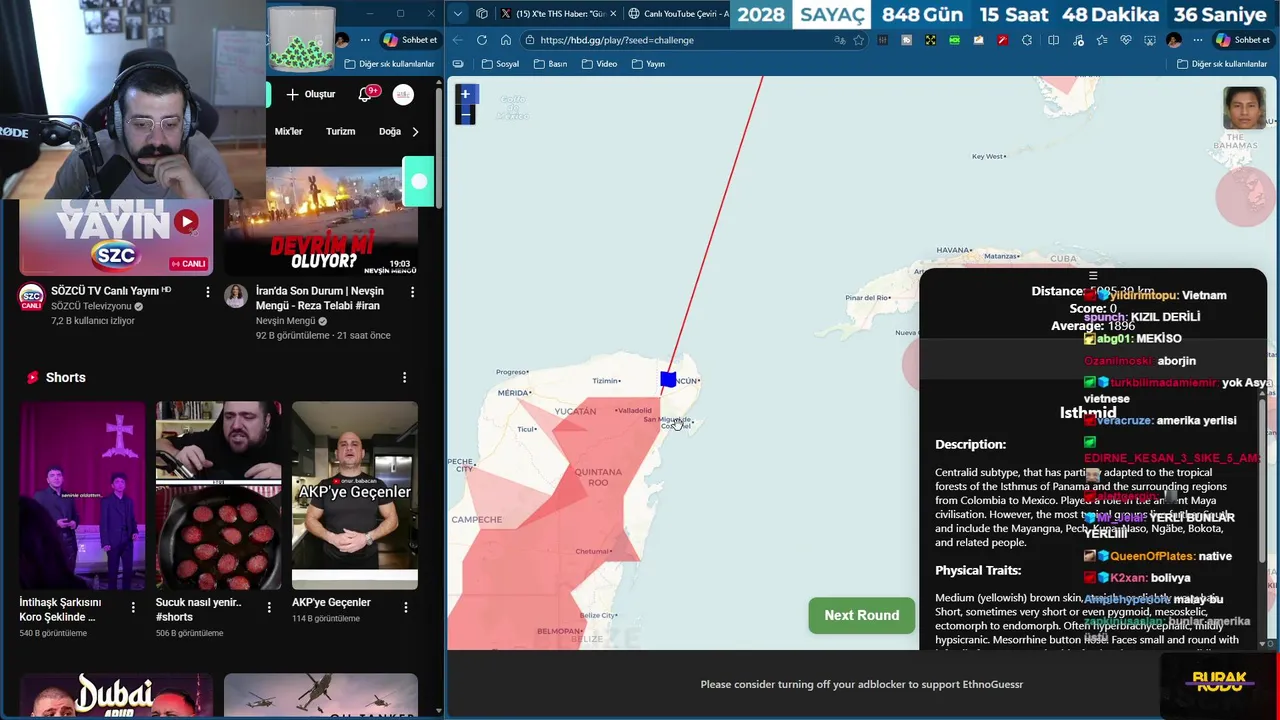The height and width of the screenshot is (720, 1280).
Task: Show more filter chips right arrow
Action: (416, 131)
